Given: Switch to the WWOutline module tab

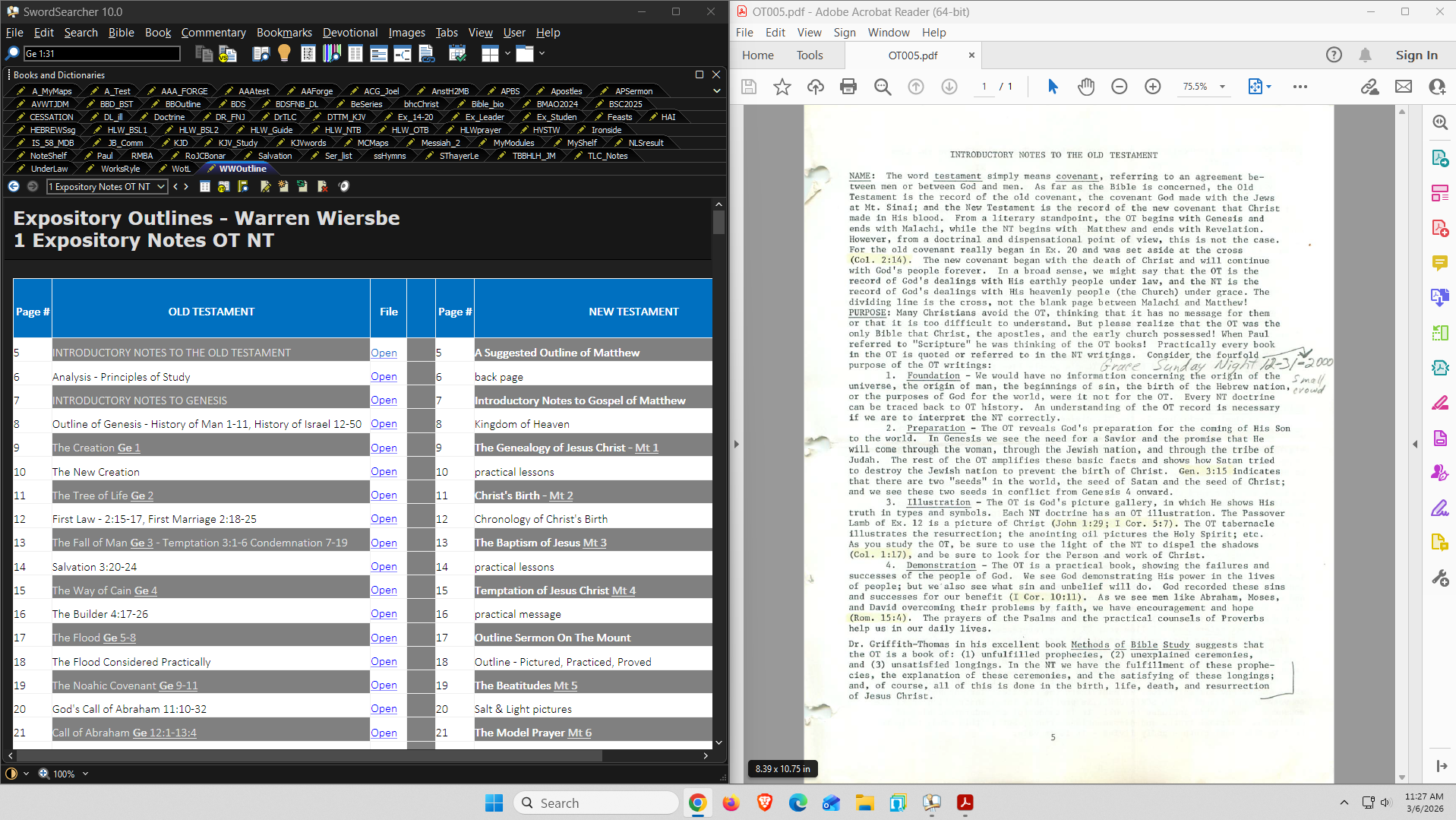Looking at the screenshot, I should pyautogui.click(x=242, y=169).
